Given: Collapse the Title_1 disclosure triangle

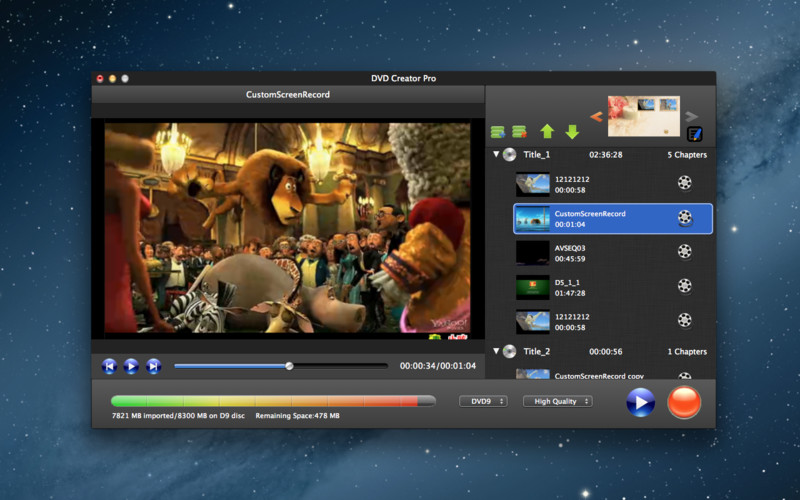Looking at the screenshot, I should click(496, 154).
